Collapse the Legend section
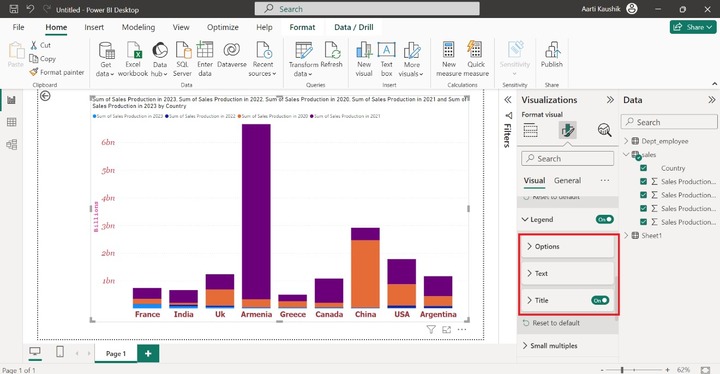Screen dimensions: 720x374 pyautogui.click(x=525, y=220)
